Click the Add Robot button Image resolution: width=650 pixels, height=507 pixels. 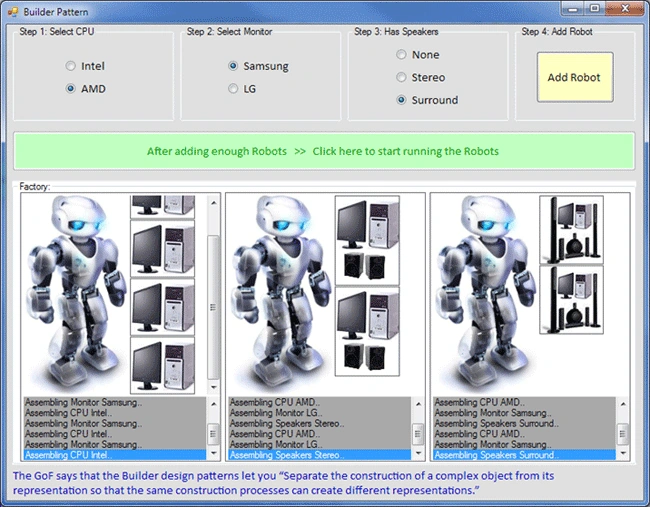point(575,77)
